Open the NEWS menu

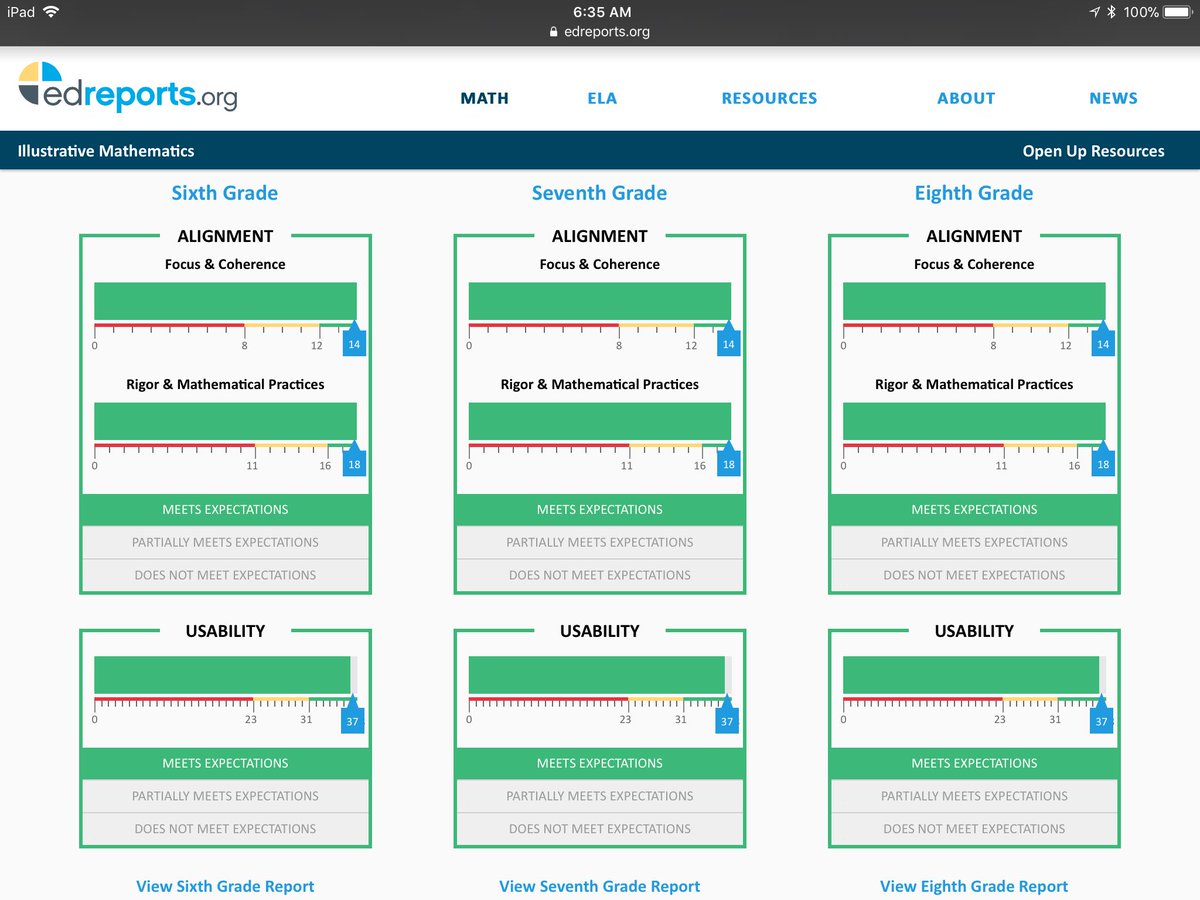(1113, 98)
